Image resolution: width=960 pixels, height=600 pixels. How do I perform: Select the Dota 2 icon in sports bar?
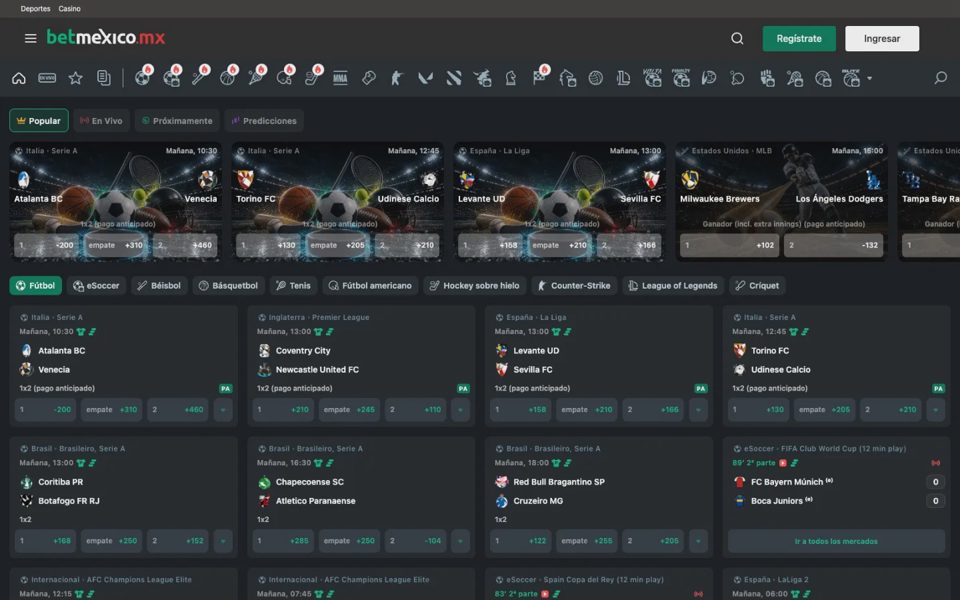pyautogui.click(x=454, y=78)
